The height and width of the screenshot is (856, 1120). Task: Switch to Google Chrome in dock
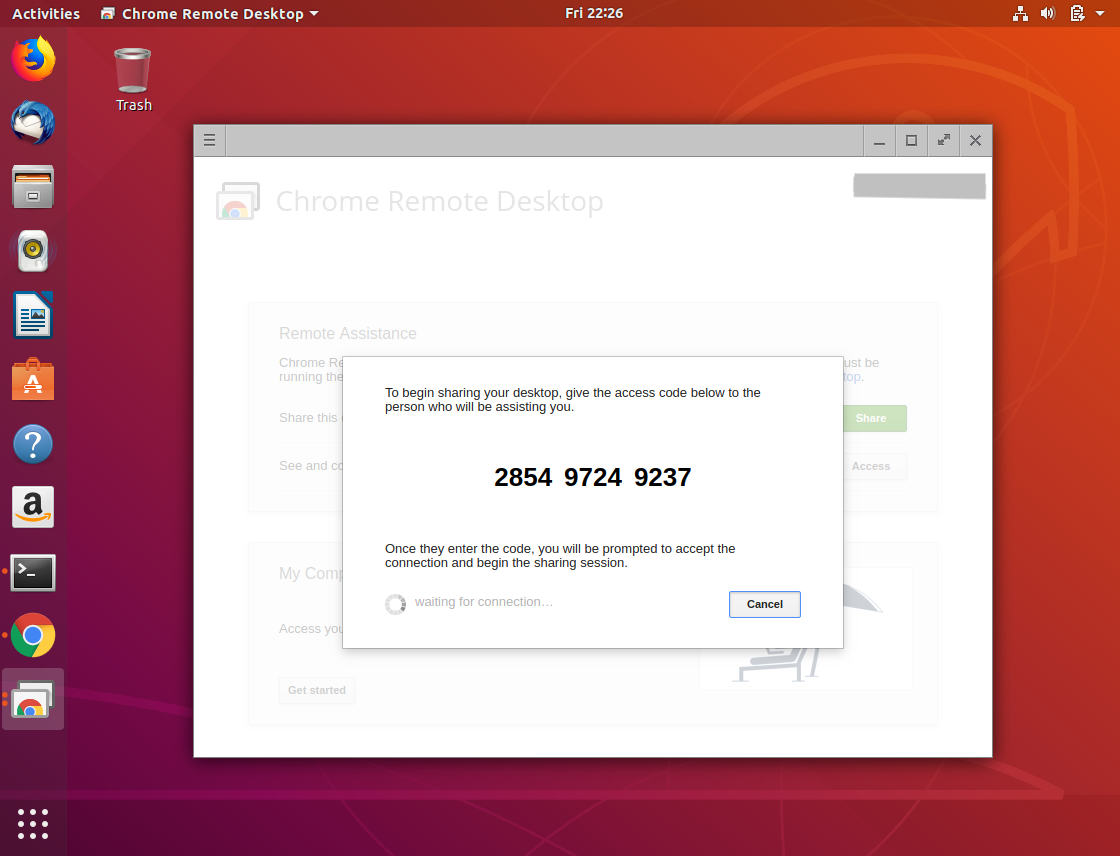(33, 635)
